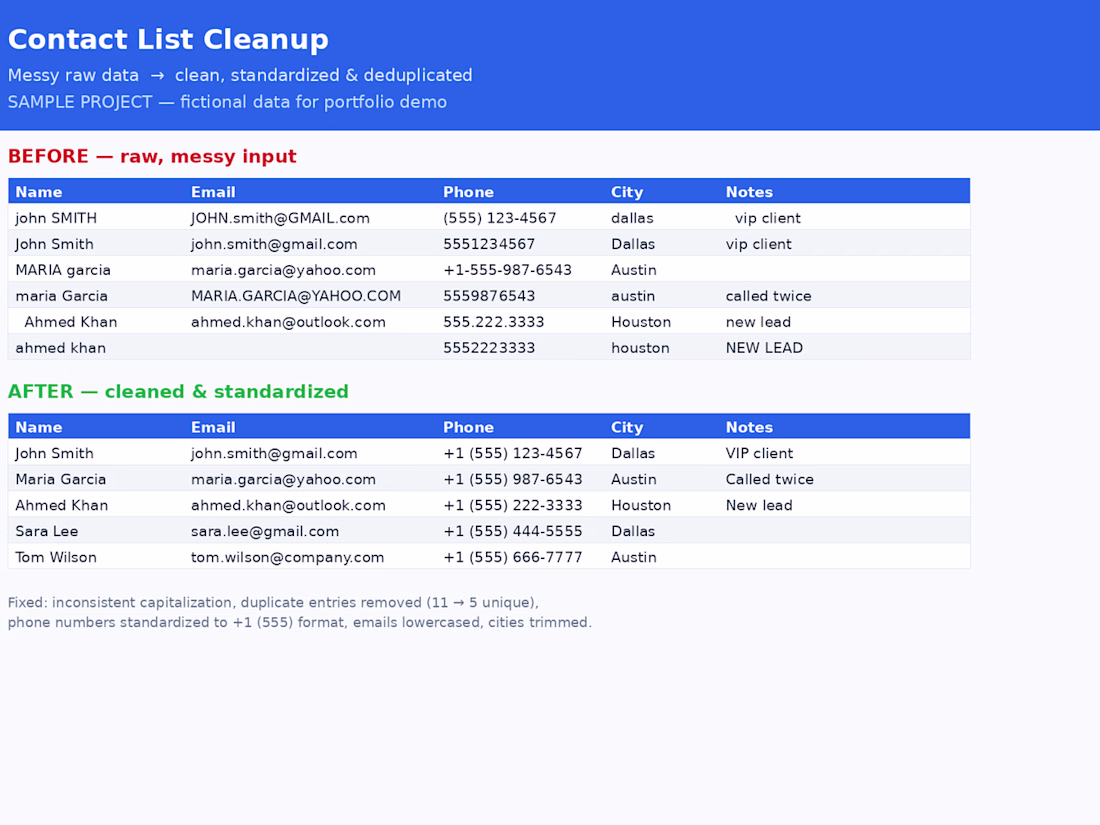
Task: Select phone "+1 (555) 987-6543"
Action: [513, 478]
